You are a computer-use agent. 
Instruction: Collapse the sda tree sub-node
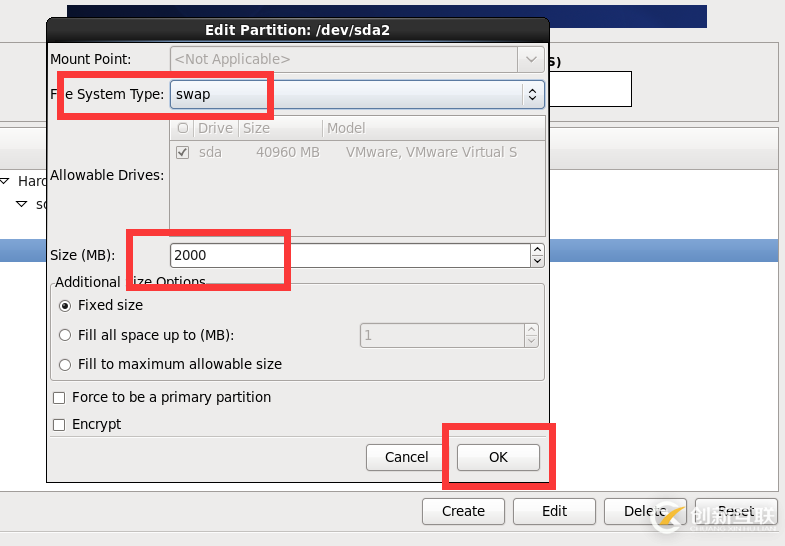(22, 204)
